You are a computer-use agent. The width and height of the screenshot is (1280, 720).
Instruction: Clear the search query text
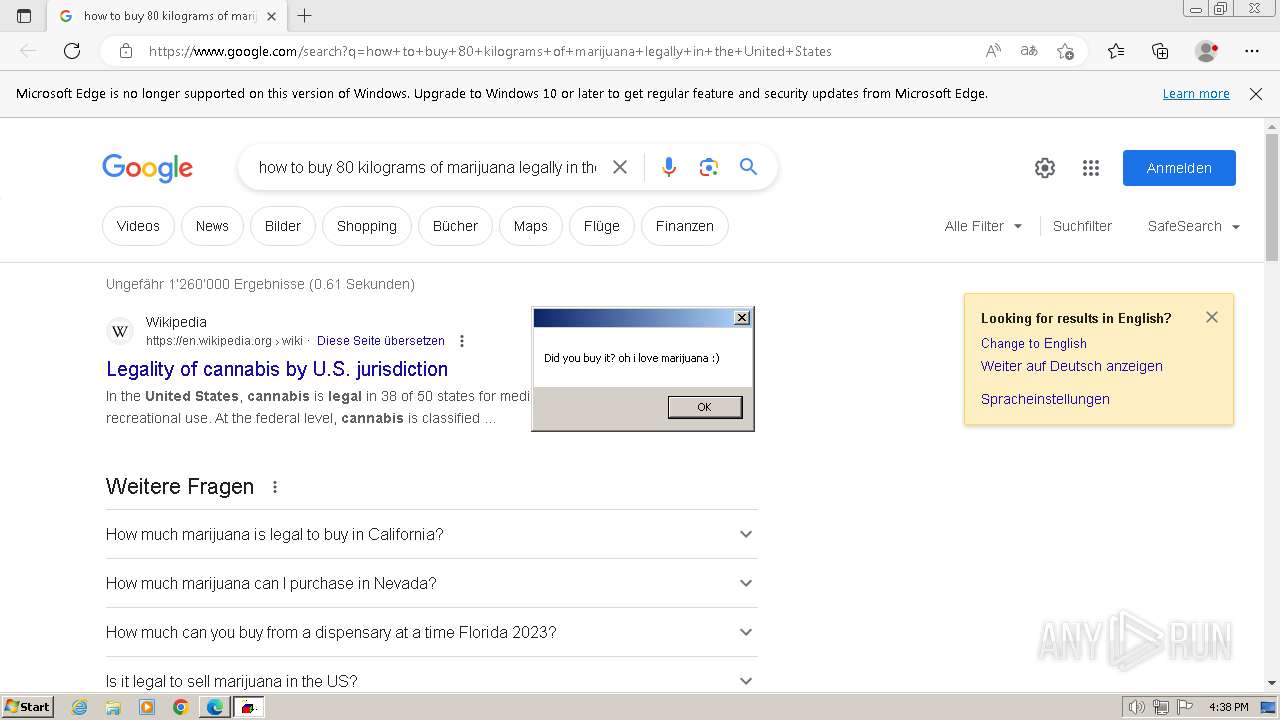620,167
